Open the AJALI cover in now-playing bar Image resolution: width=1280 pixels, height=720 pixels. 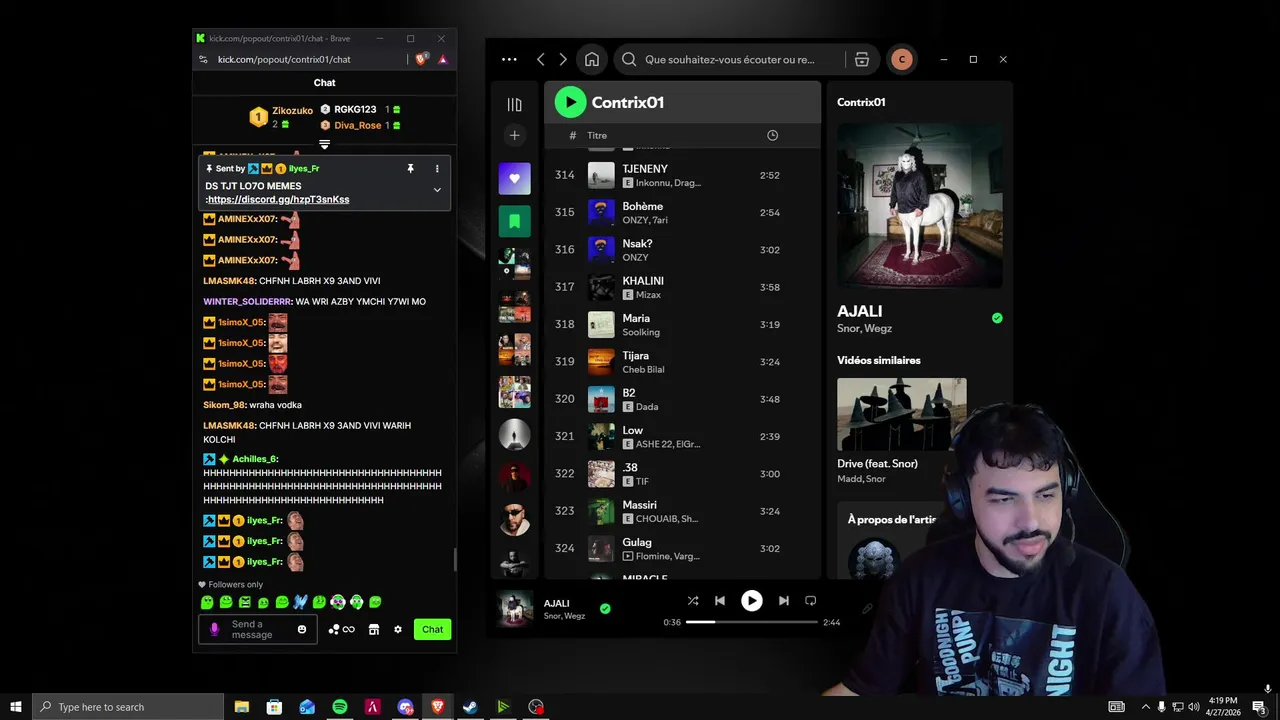tap(515, 609)
